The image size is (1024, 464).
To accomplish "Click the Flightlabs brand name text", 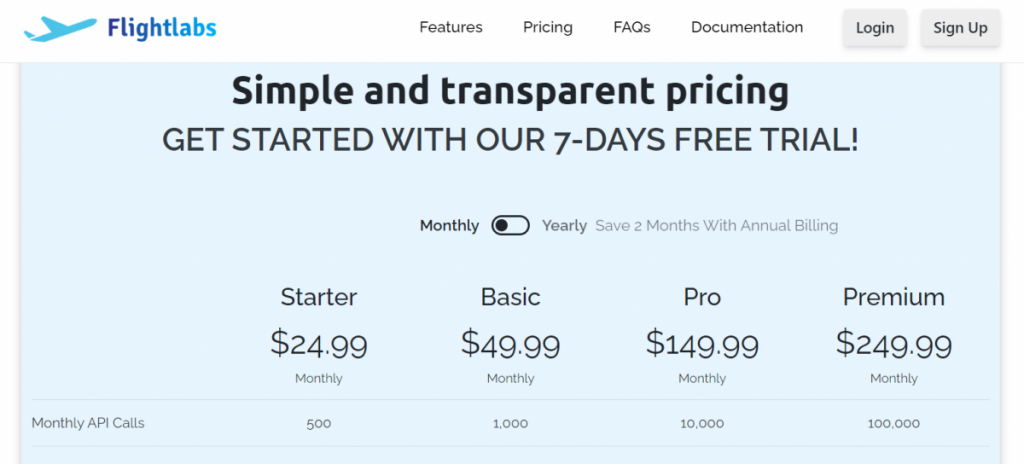I will coord(162,28).
